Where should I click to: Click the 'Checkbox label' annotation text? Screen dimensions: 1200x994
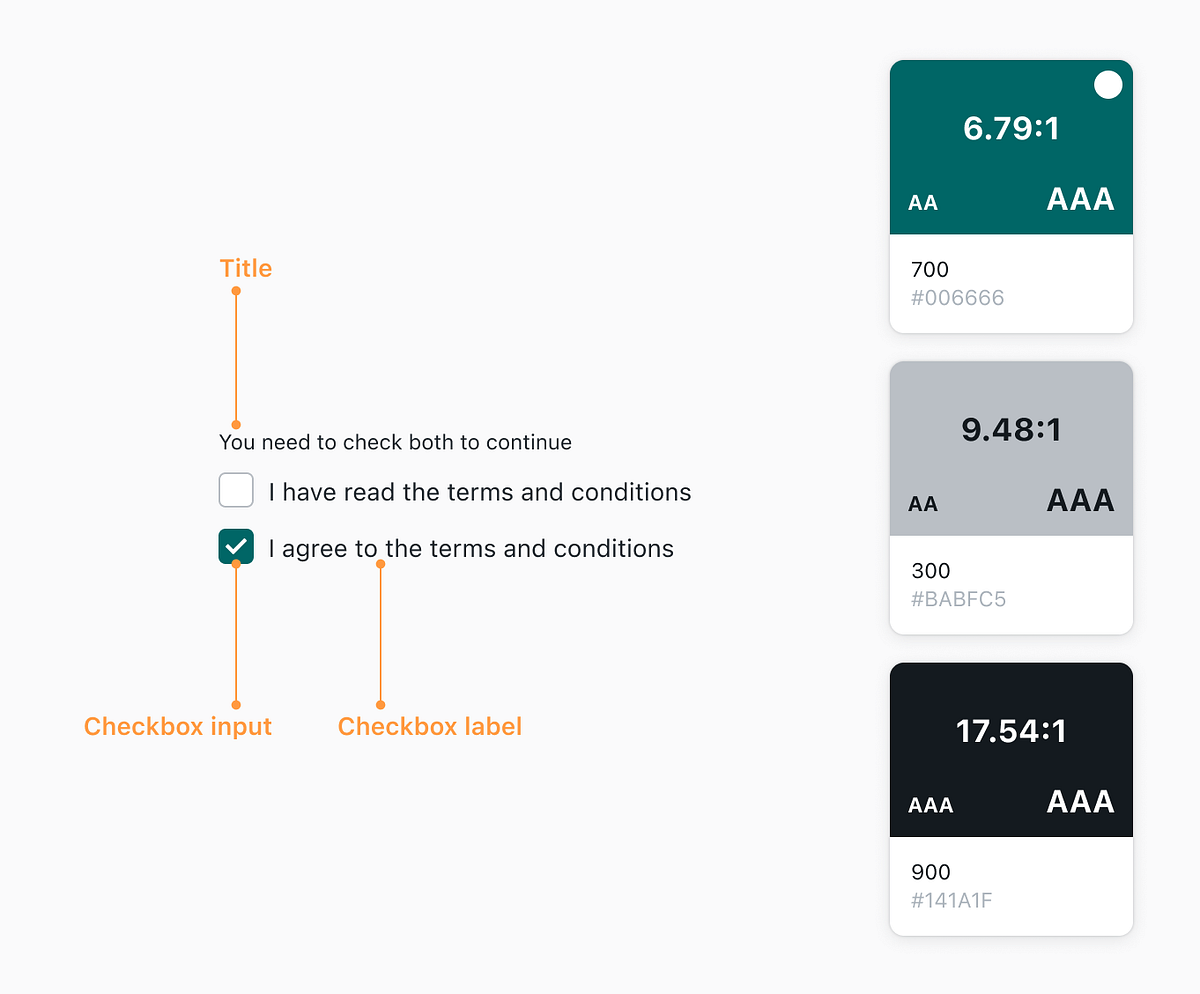tap(429, 726)
